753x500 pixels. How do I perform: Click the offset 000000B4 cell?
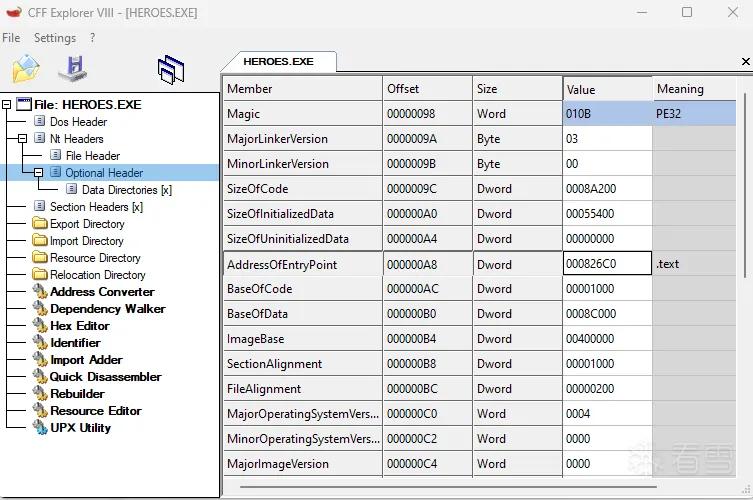pos(427,339)
